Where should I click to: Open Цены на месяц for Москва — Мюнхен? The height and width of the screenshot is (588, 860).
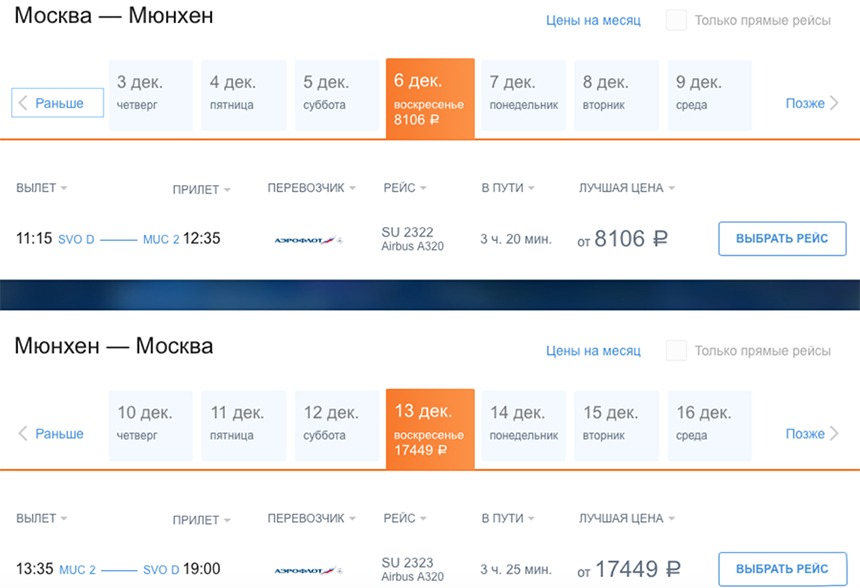[x=593, y=20]
